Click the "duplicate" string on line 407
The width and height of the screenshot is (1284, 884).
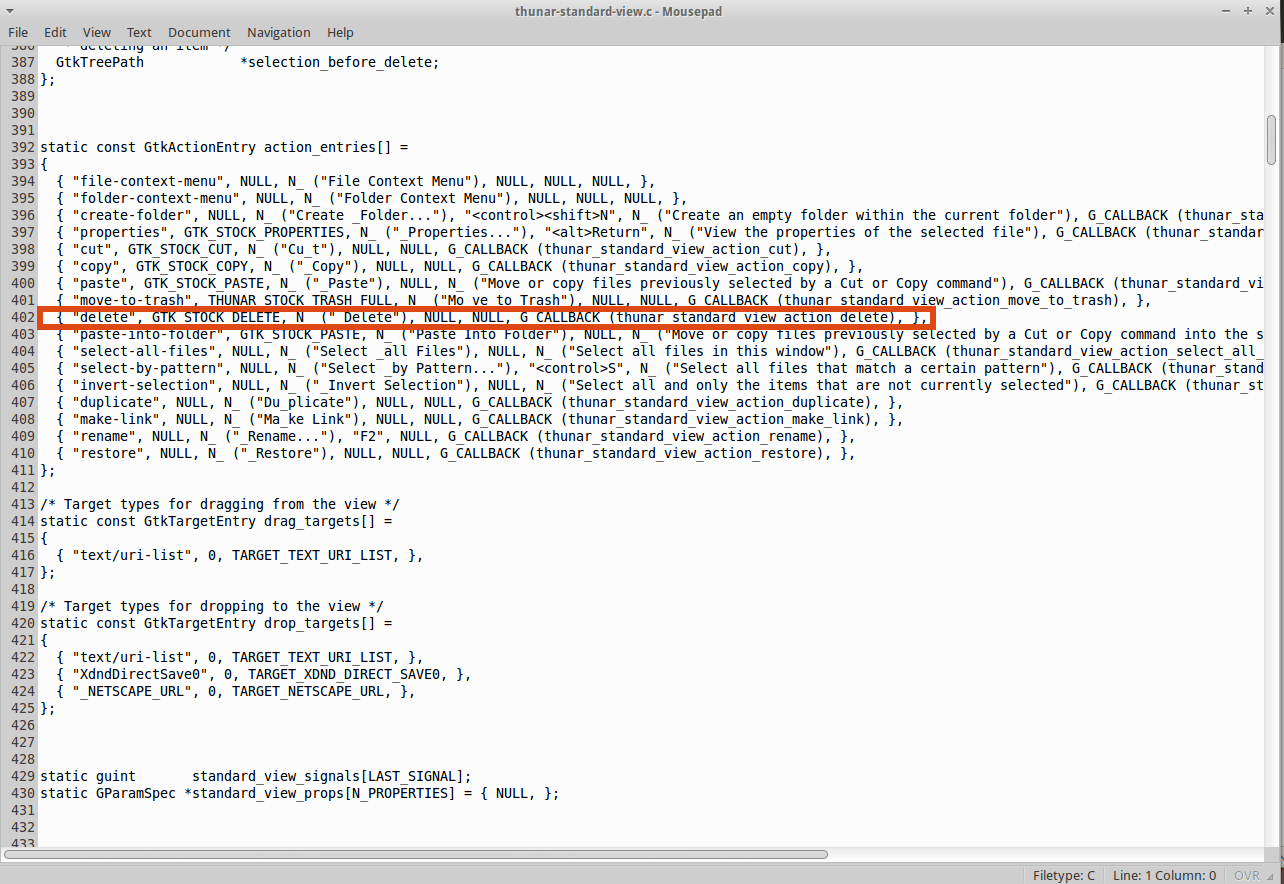pos(116,402)
